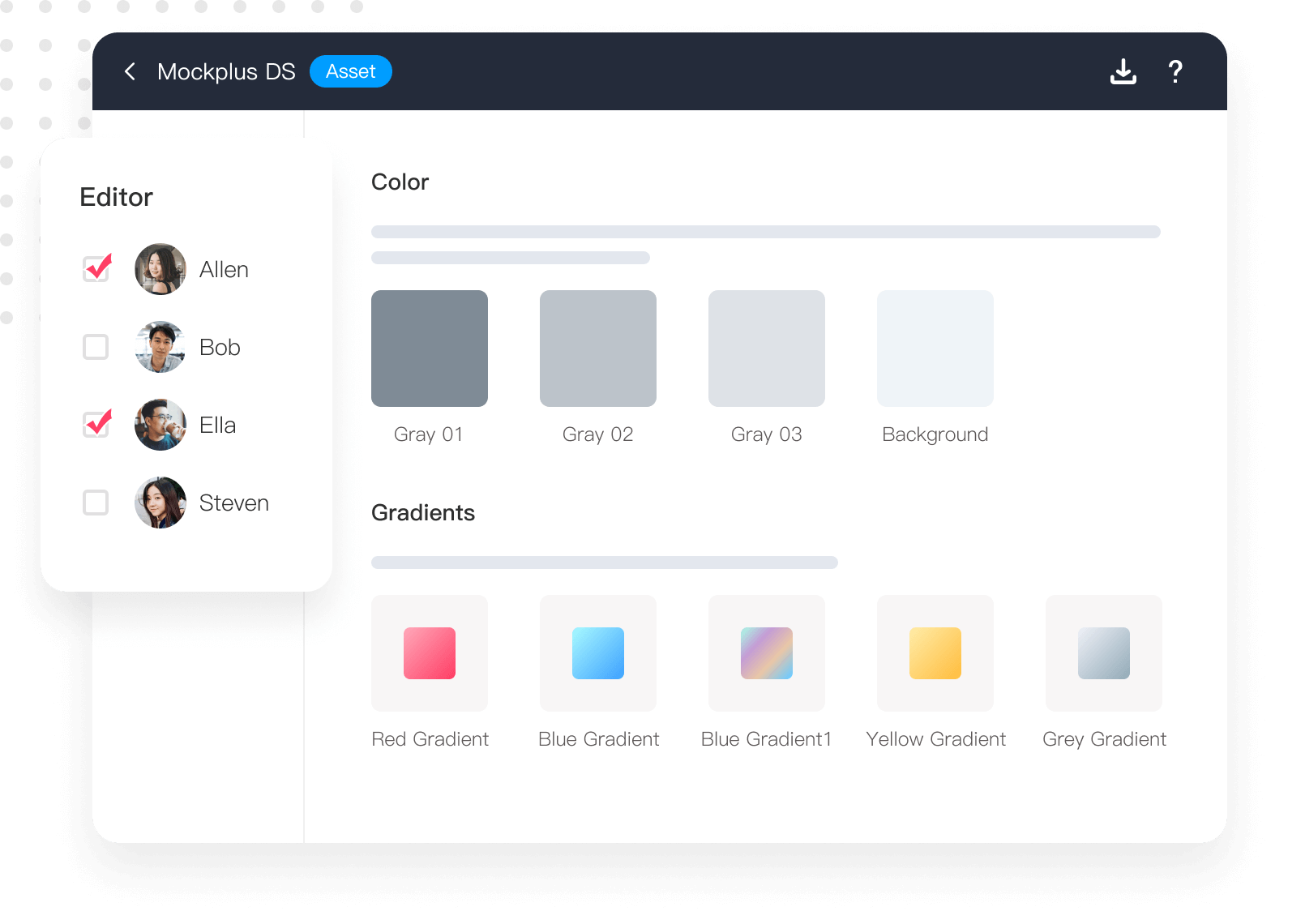Viewport: 1305px width, 924px height.
Task: Uncheck the Ella editor checkbox
Action: [x=96, y=425]
